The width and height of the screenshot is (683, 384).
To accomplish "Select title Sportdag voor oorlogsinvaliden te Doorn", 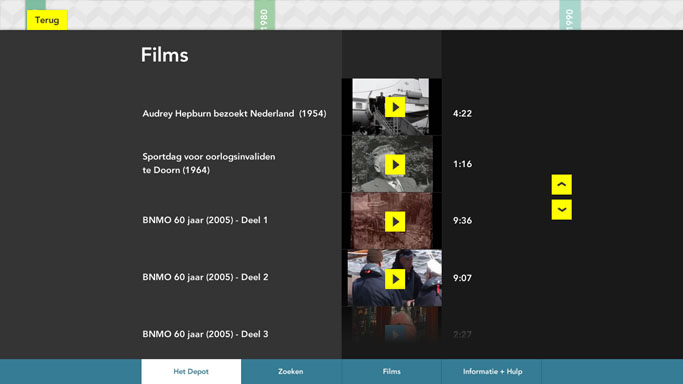I will (209, 163).
